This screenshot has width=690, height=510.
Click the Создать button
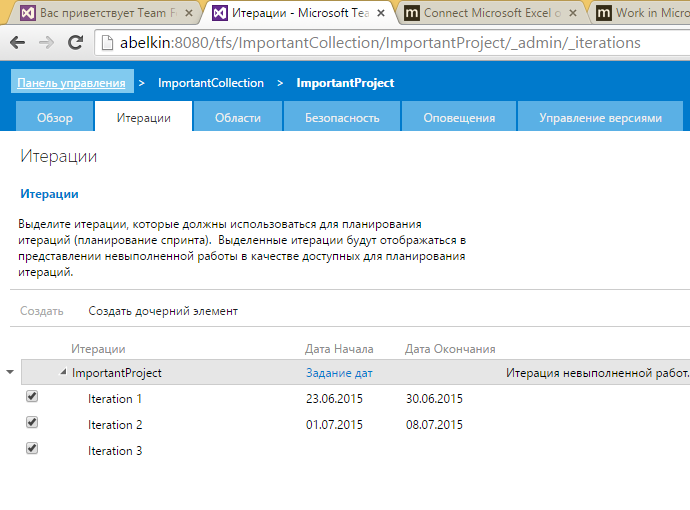click(x=42, y=311)
